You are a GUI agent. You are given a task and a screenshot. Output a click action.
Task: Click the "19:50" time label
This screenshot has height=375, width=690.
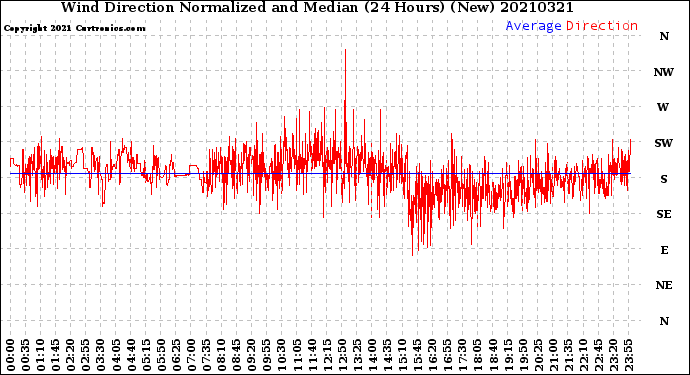click(x=524, y=355)
